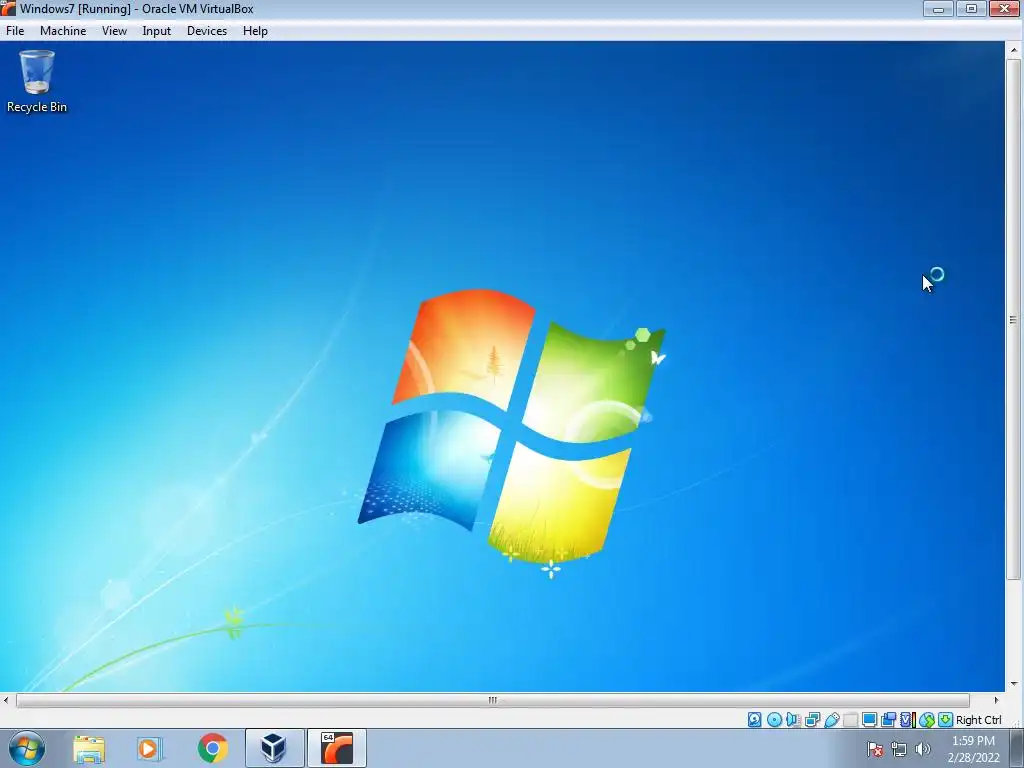Select the running VM window taskbar button
The height and width of the screenshot is (768, 1024).
[x=336, y=748]
